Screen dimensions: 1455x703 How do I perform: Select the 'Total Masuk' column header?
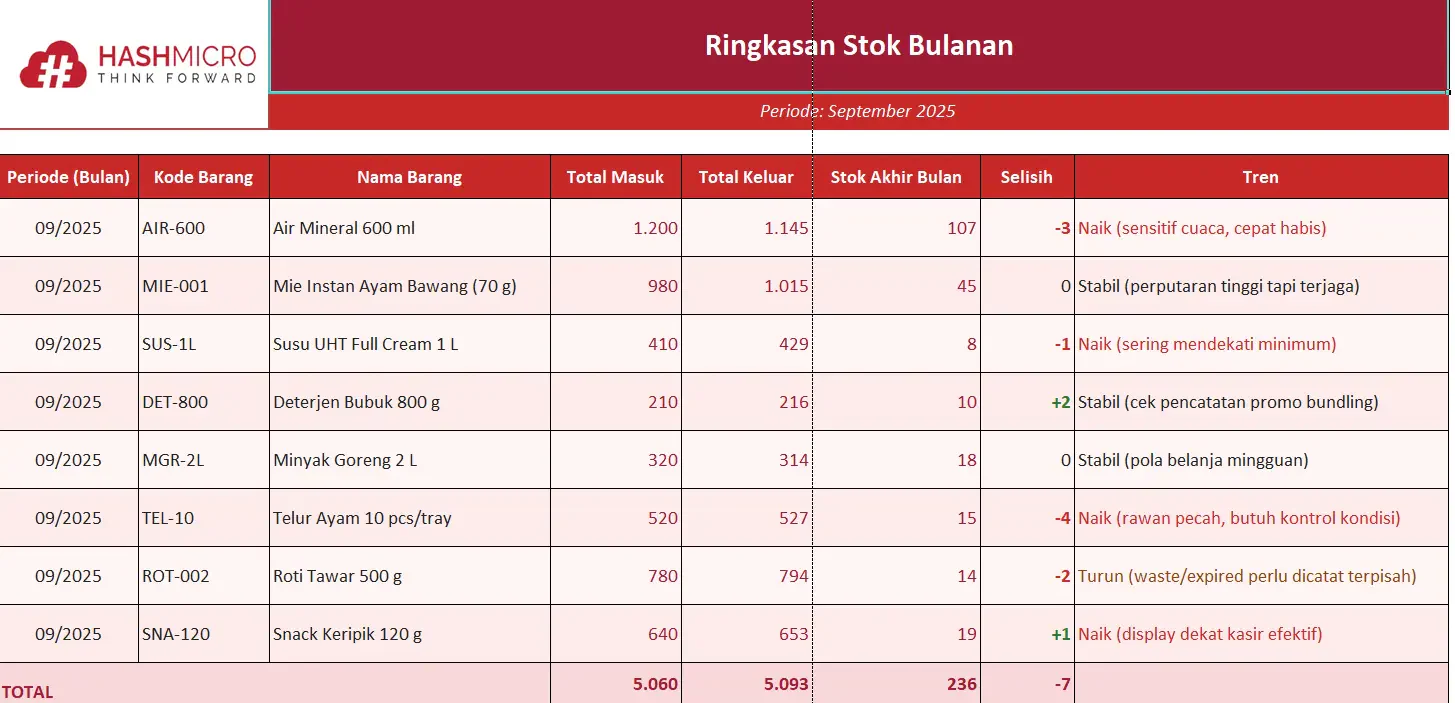pyautogui.click(x=616, y=177)
